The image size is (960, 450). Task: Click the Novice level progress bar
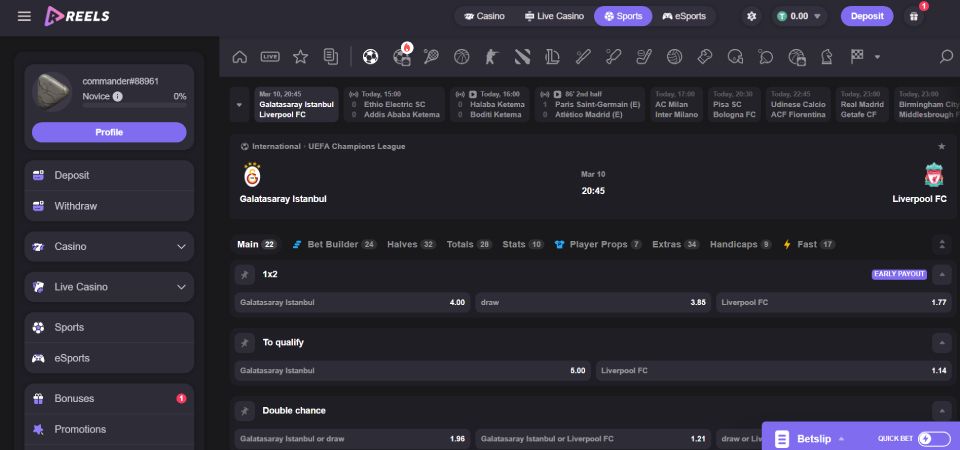tap(135, 107)
